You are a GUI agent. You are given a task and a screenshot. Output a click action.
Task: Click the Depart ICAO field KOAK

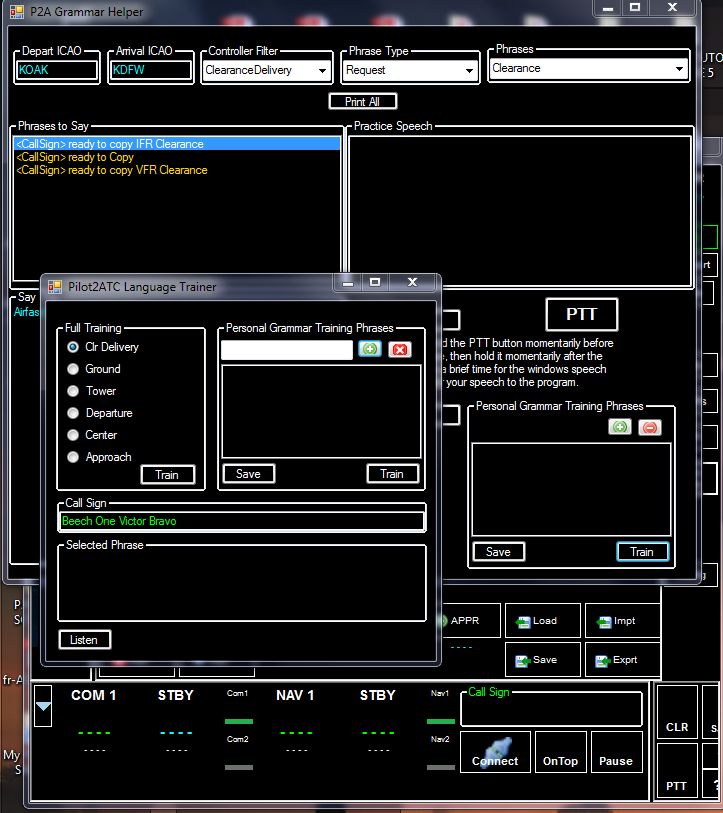pyautogui.click(x=57, y=70)
